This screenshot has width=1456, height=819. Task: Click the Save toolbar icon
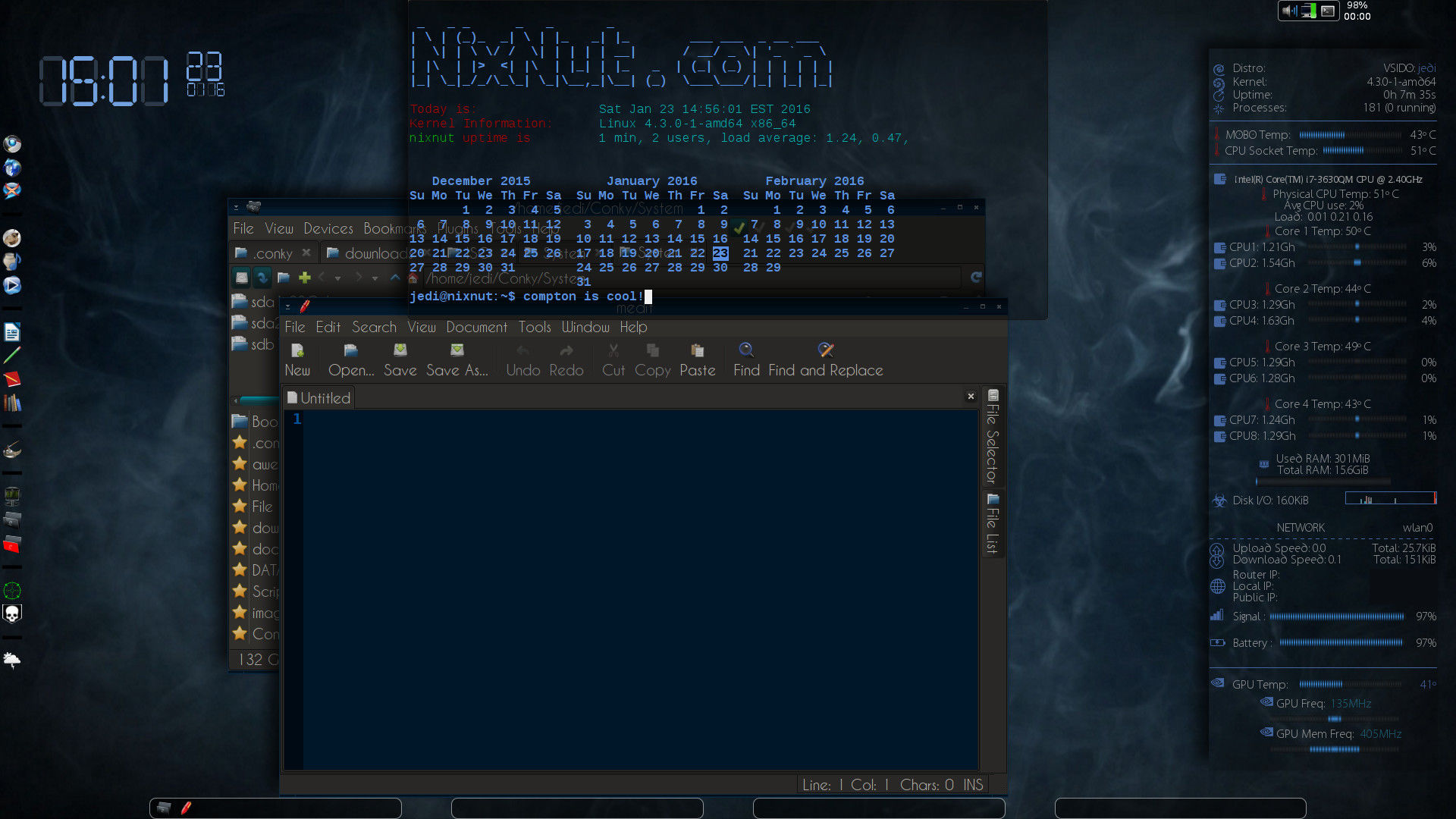point(400,350)
